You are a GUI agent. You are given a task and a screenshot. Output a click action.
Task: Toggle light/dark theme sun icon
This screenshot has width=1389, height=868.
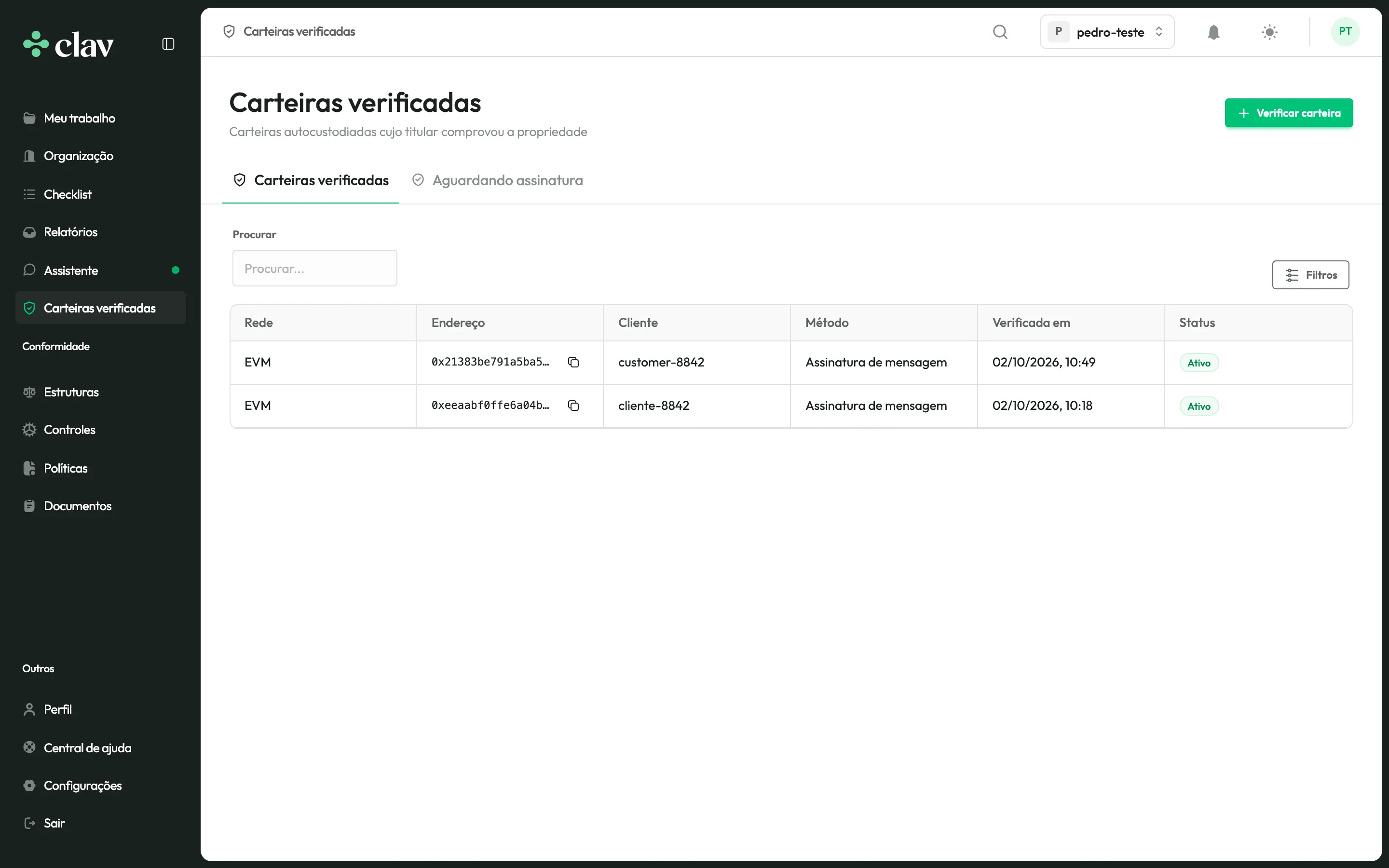point(1269,32)
